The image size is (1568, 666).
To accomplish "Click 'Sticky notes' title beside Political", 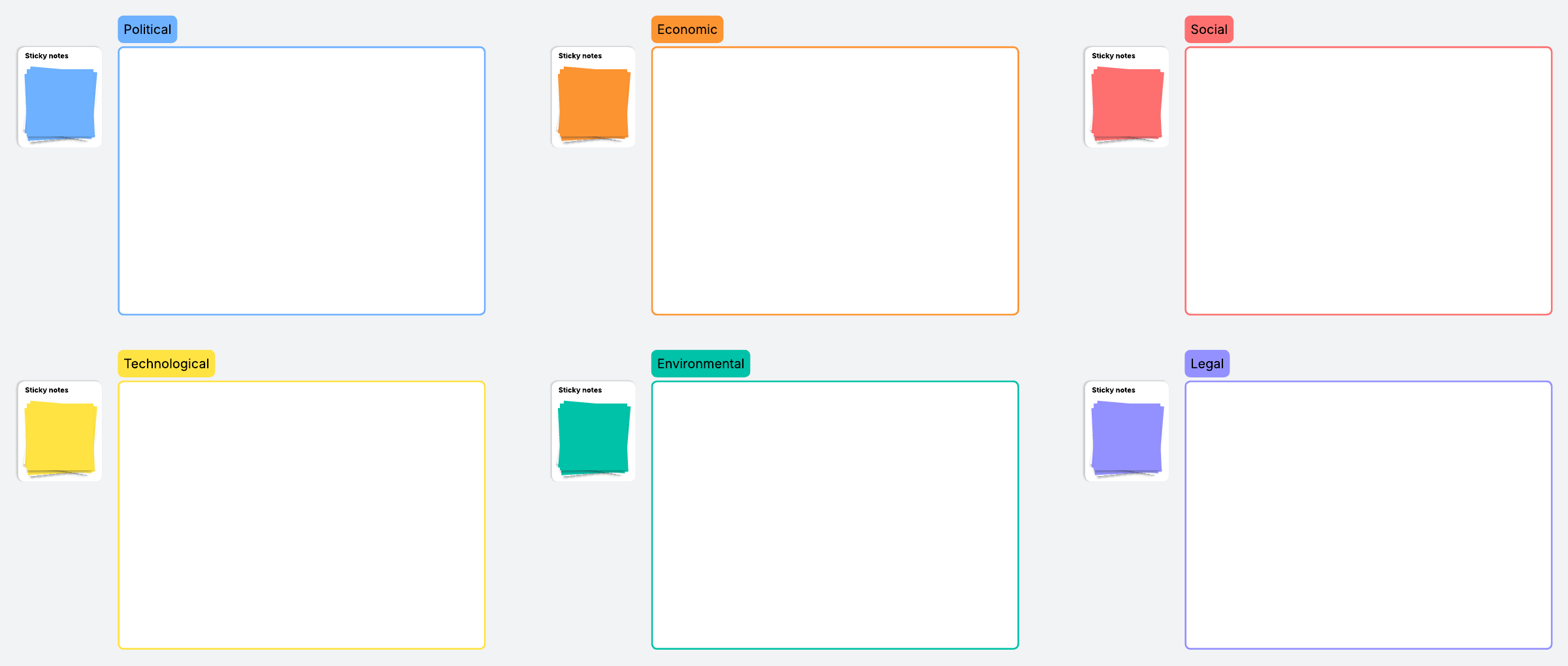I will pos(46,56).
